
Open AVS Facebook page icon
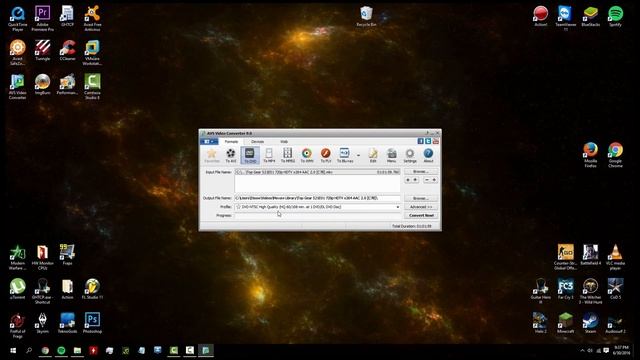420,141
